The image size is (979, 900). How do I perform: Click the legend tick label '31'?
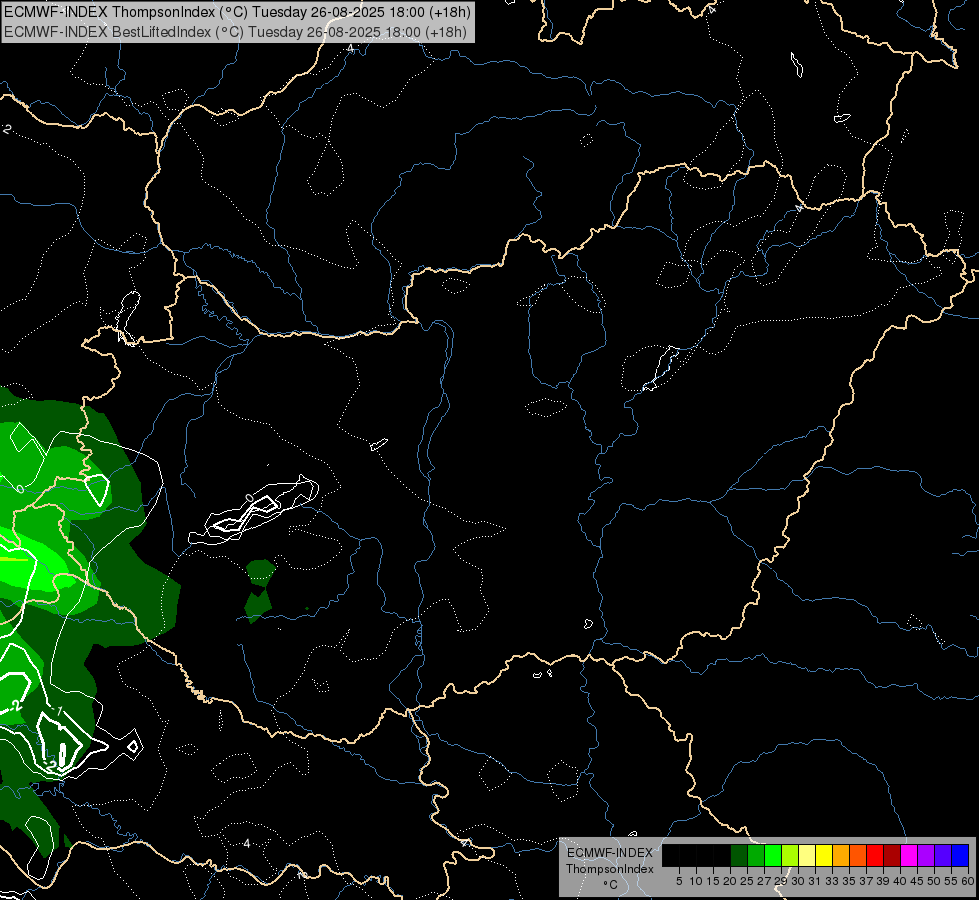point(815,881)
